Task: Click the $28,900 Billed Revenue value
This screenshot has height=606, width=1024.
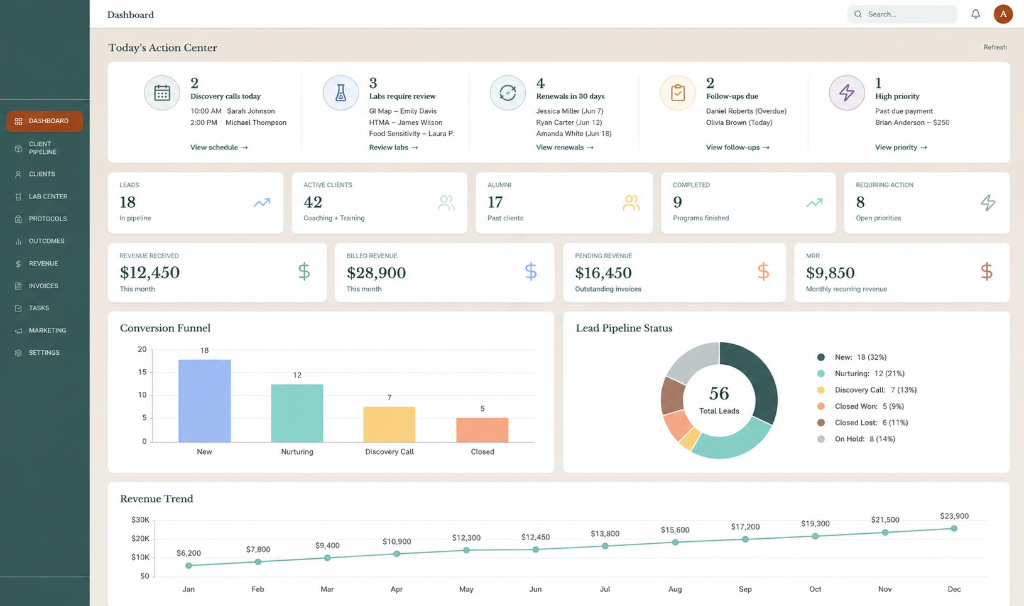Action: [376, 272]
